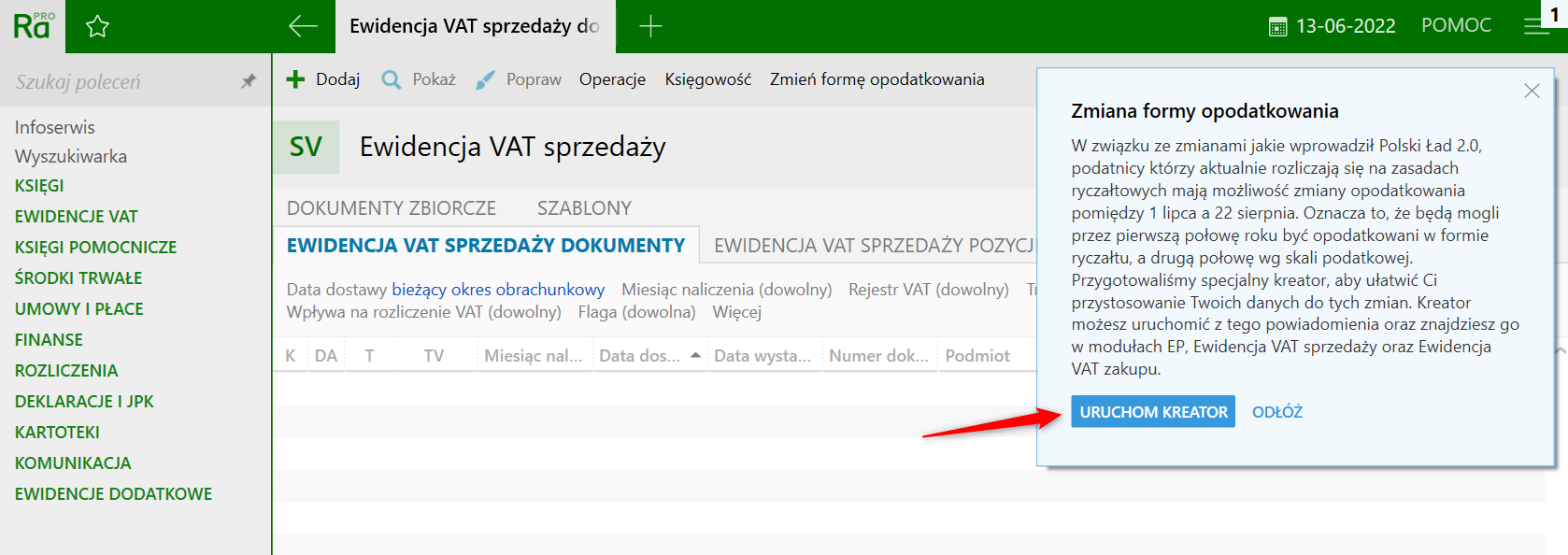
Task: Click K column header
Action: pos(290,355)
